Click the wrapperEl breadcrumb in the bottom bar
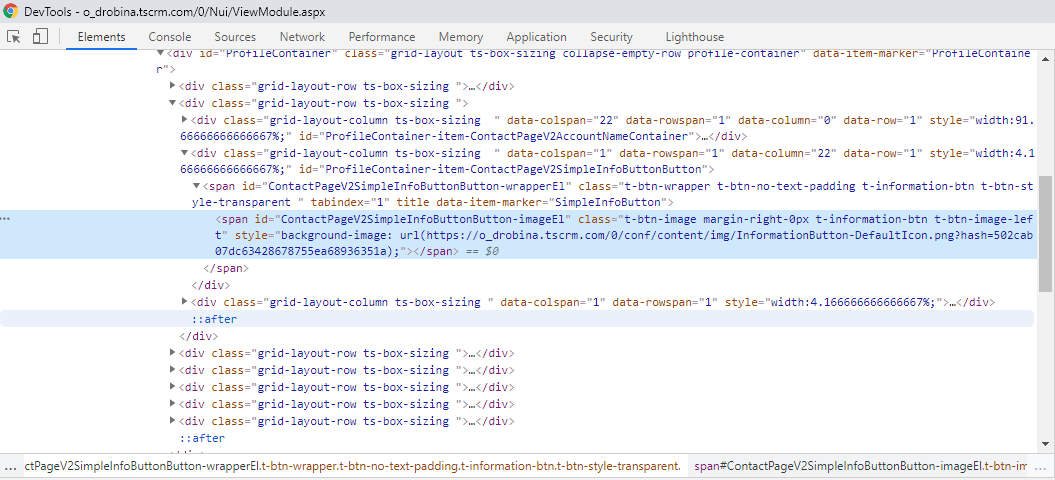 pos(353,466)
